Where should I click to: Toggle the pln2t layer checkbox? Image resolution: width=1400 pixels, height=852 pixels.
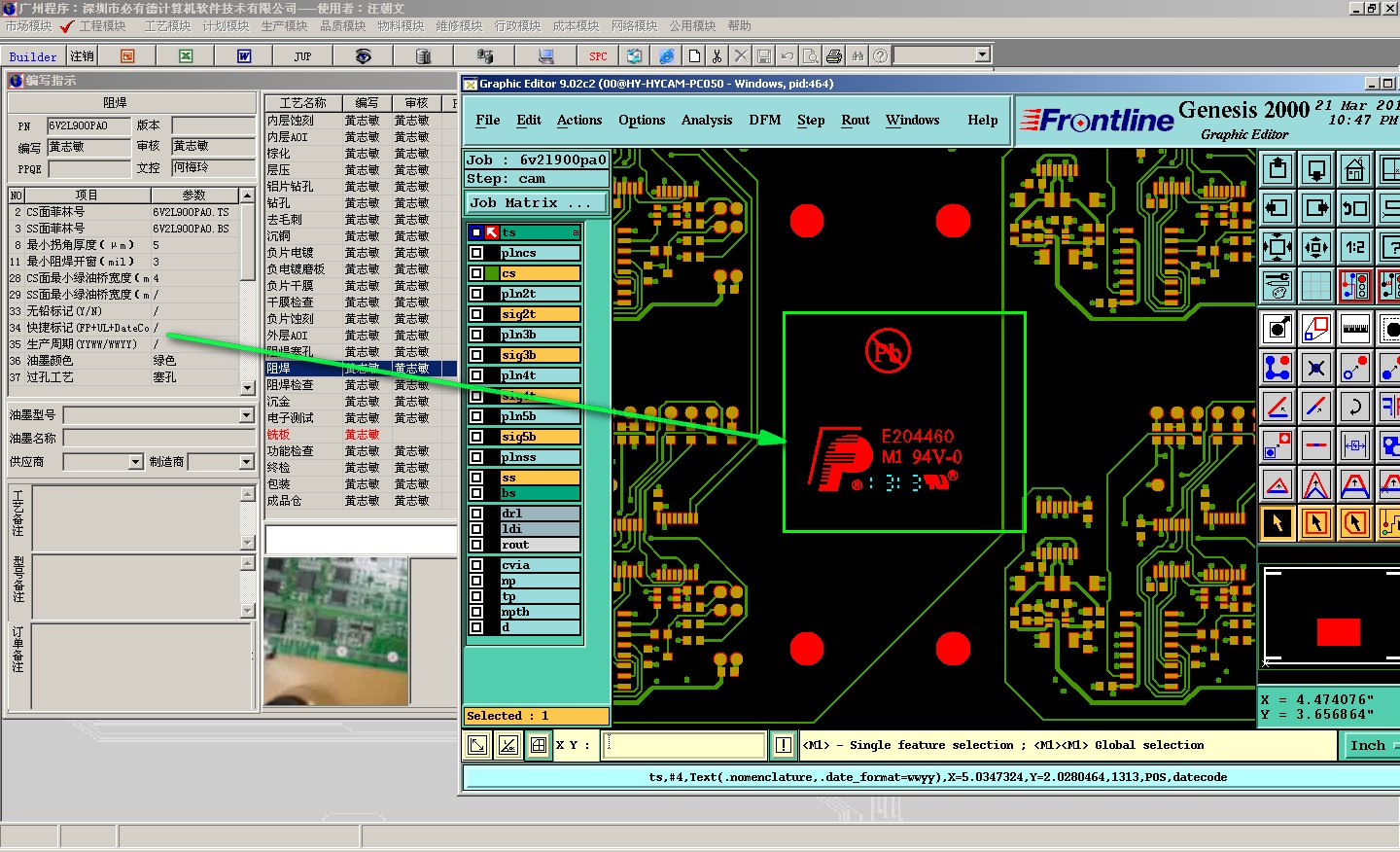(x=476, y=294)
